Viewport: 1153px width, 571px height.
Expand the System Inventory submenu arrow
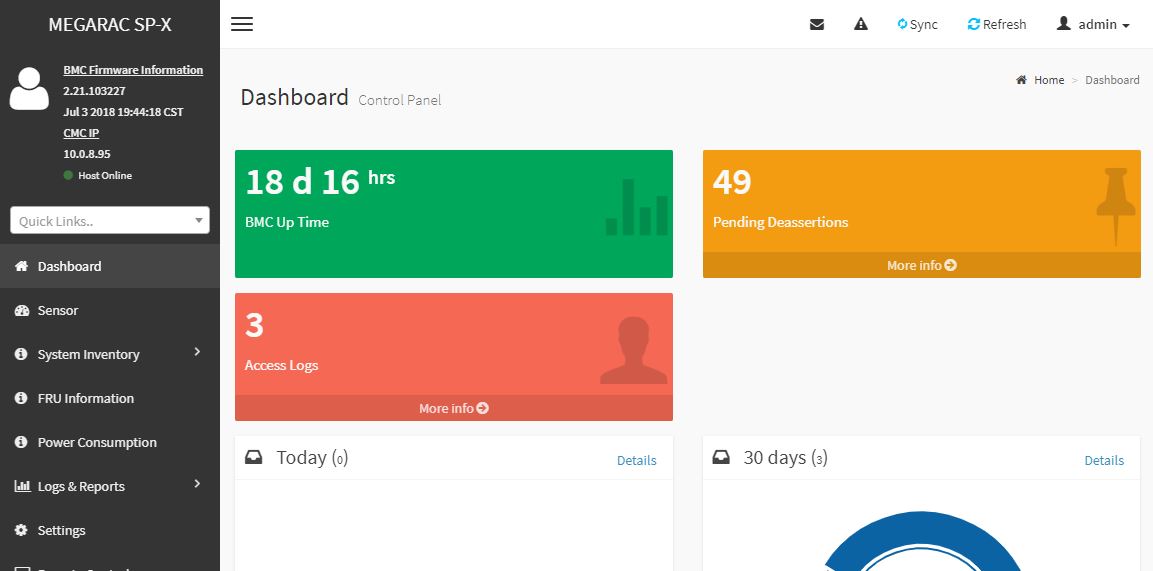point(197,352)
